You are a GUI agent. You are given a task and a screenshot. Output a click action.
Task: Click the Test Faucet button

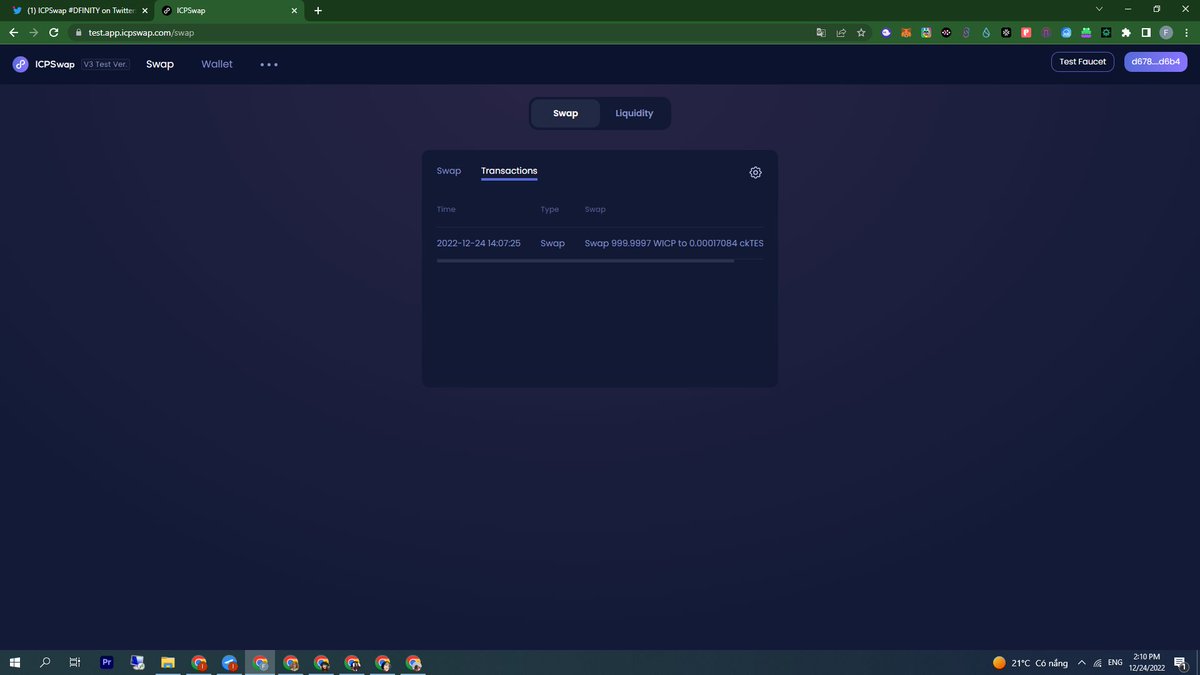tap(1083, 62)
